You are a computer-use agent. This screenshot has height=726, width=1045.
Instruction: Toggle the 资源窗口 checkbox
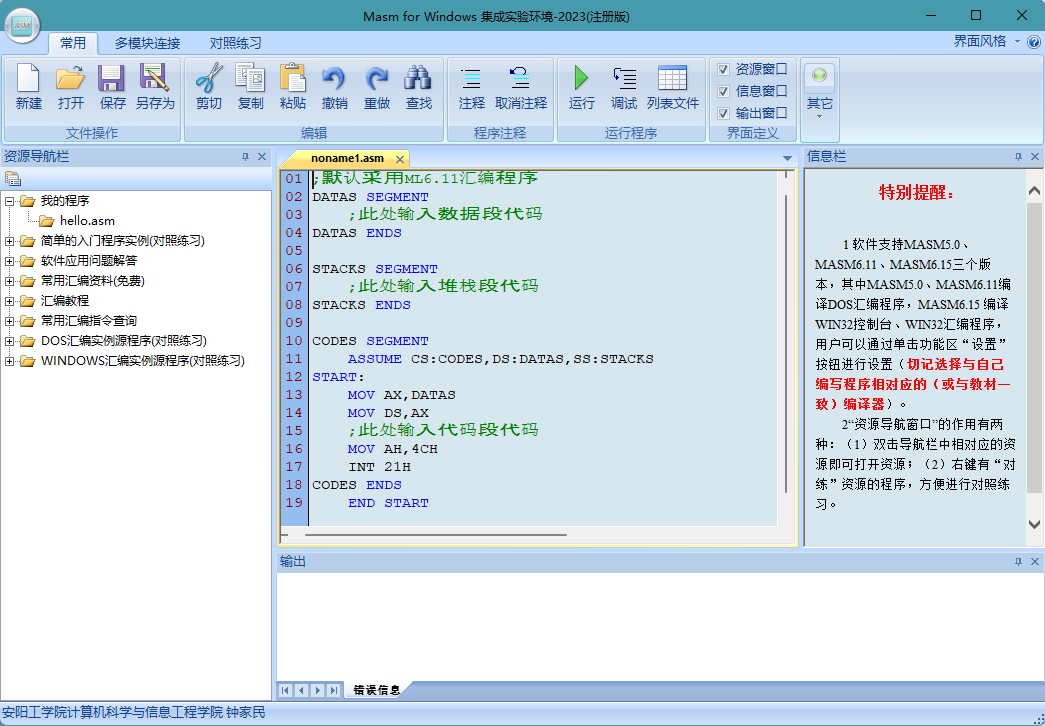(x=723, y=70)
